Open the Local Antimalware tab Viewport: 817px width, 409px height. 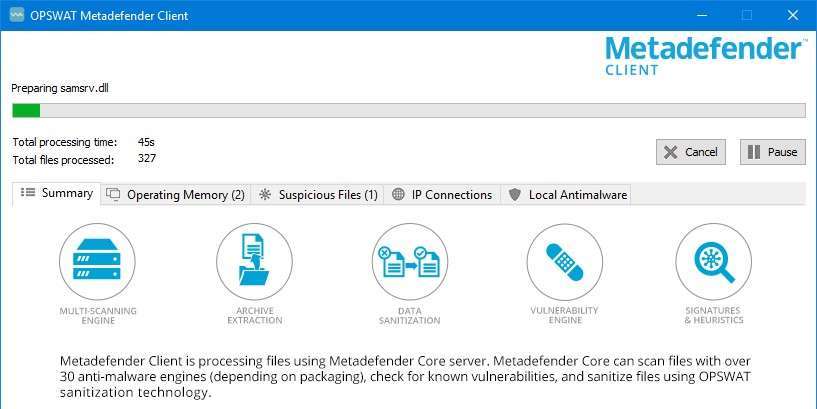click(x=566, y=195)
